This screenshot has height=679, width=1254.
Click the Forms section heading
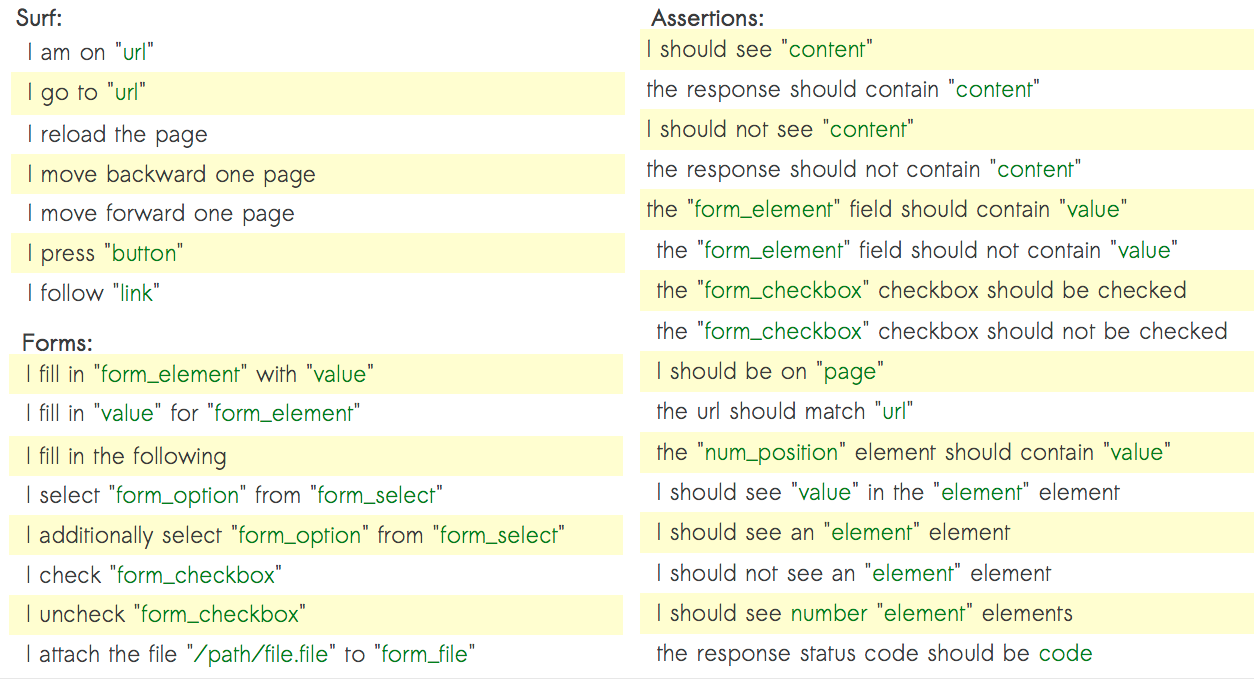coord(57,343)
